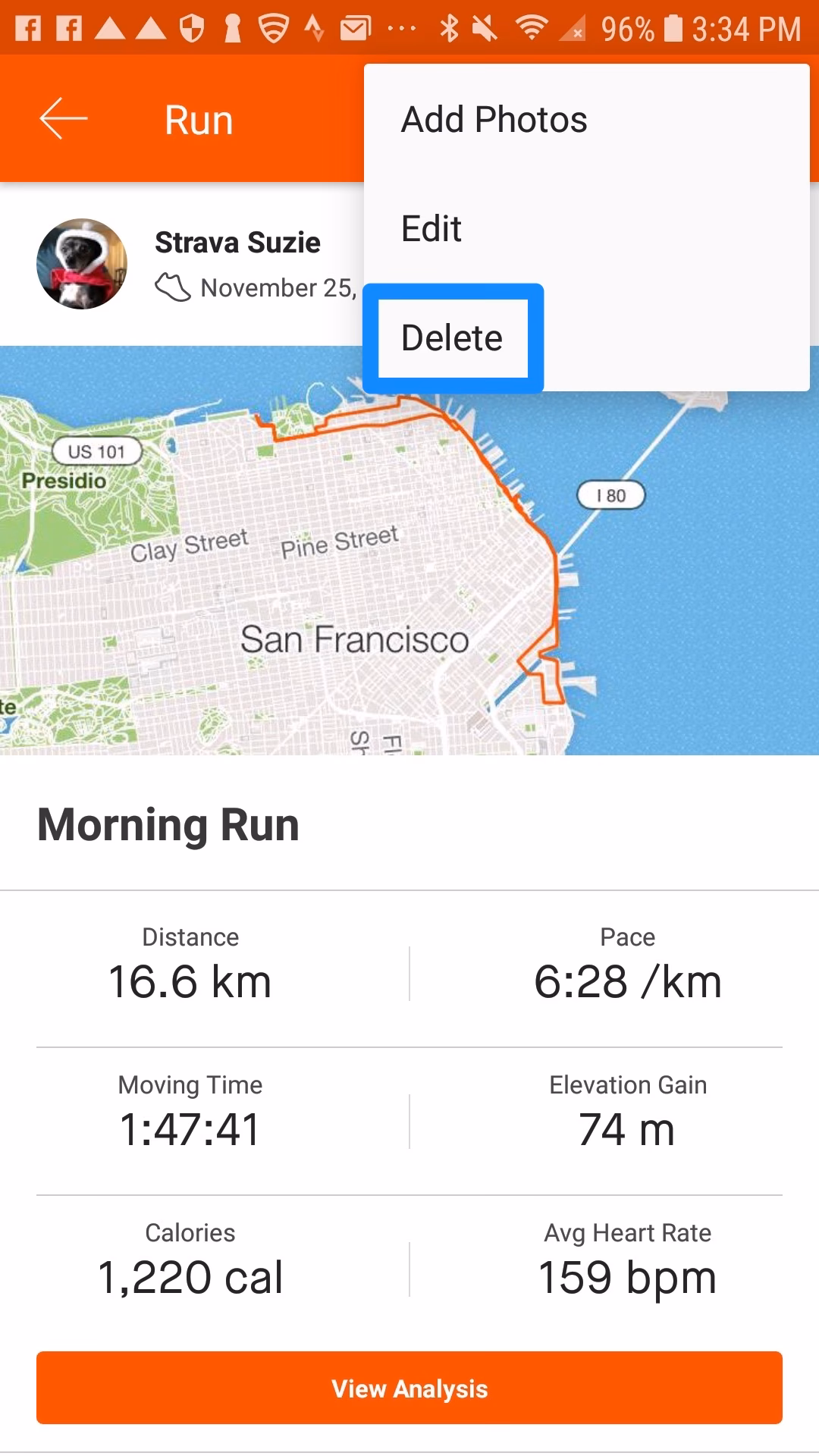Click the Strava Suzie name label
Image resolution: width=819 pixels, height=1456 pixels.
(238, 241)
